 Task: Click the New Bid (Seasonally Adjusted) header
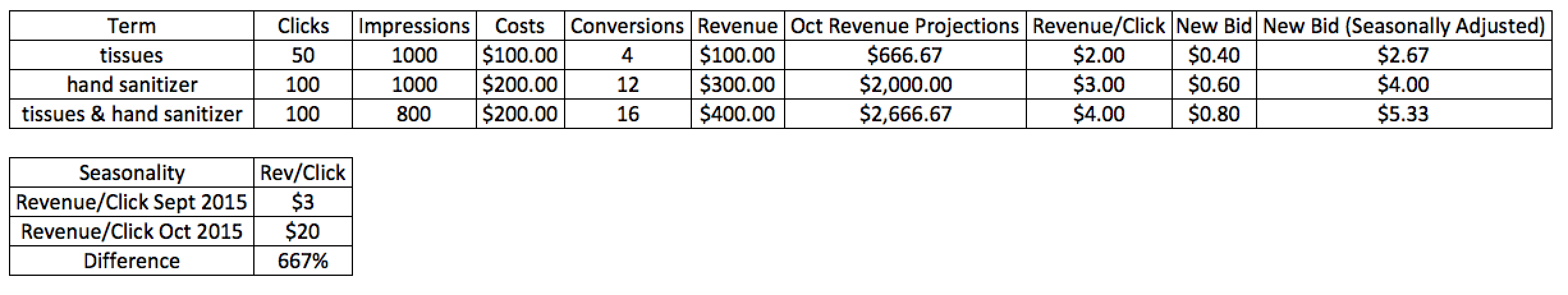click(x=1404, y=26)
